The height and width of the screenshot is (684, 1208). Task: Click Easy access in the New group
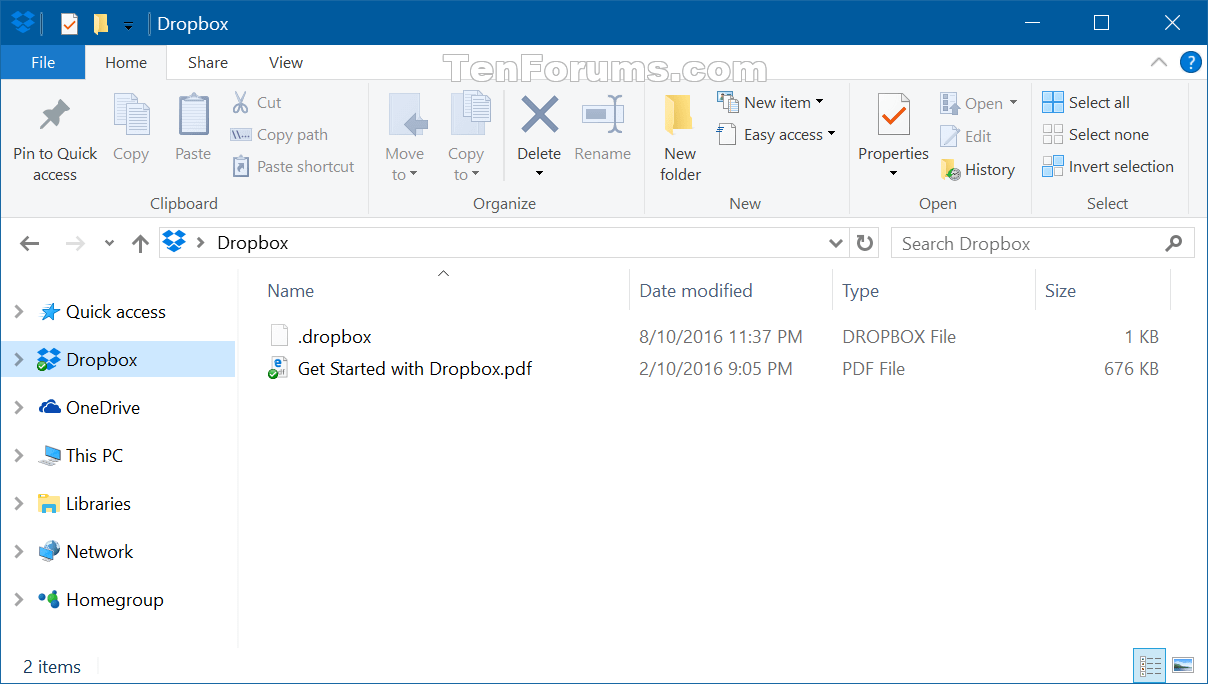[777, 133]
